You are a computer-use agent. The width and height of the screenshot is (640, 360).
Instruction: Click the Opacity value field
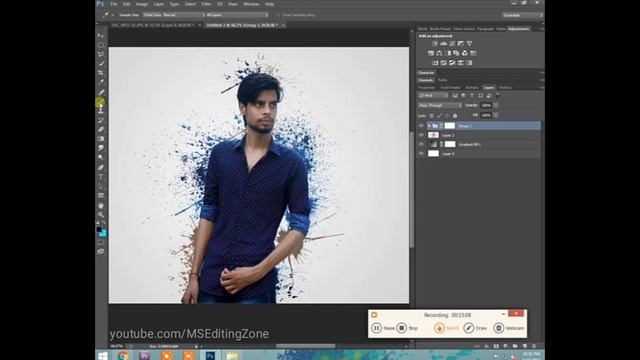(x=486, y=105)
